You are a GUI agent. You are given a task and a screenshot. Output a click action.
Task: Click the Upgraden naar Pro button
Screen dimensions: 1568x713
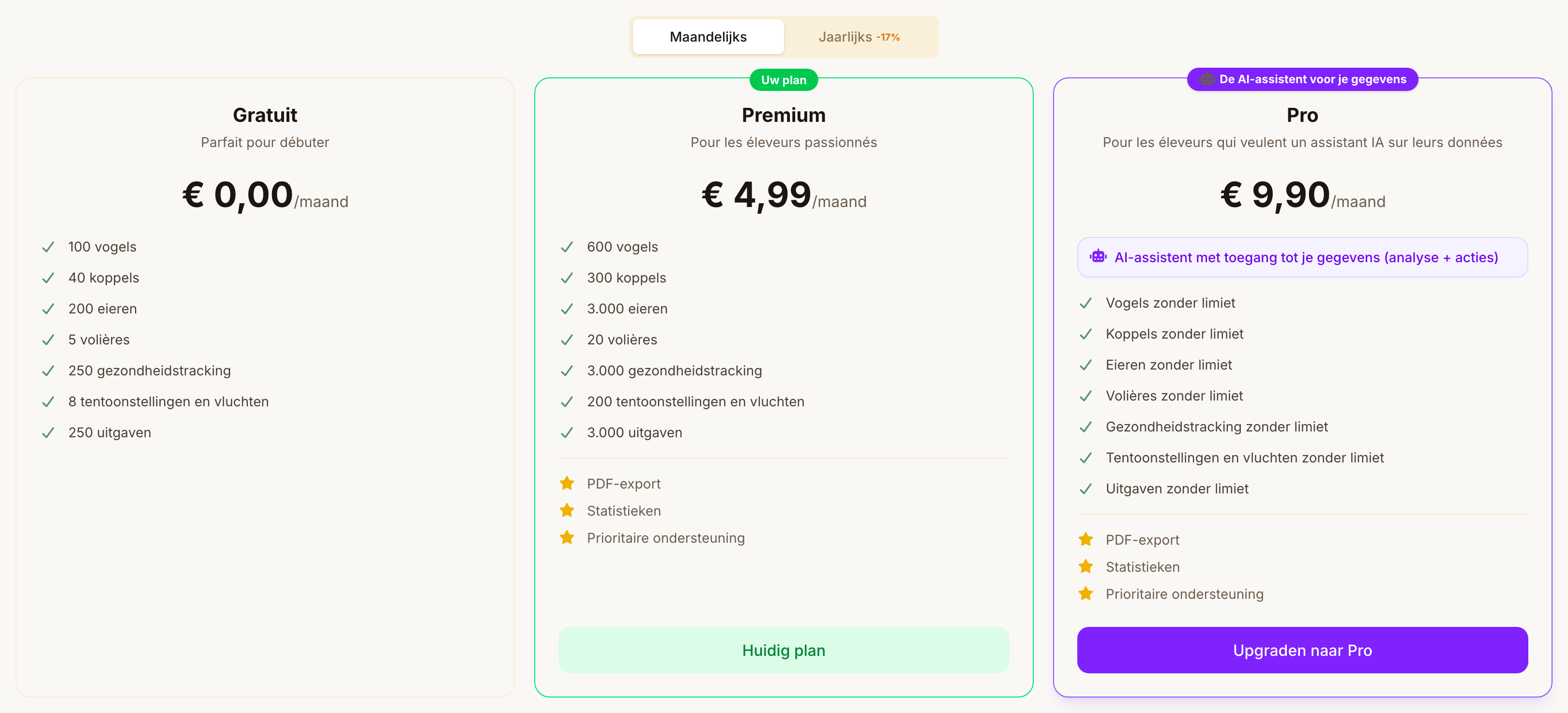[x=1302, y=650]
